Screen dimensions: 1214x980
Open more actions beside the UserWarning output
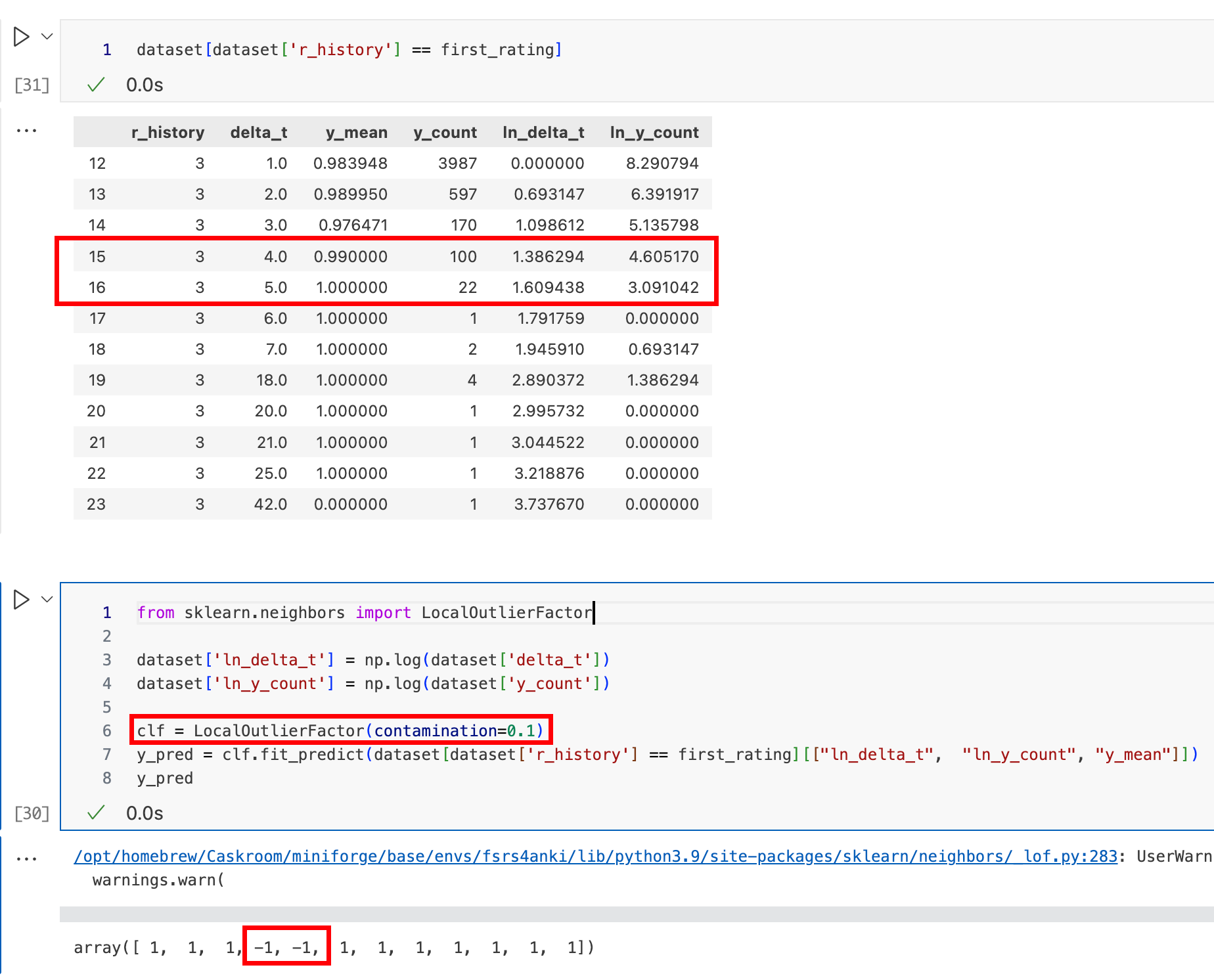click(26, 857)
